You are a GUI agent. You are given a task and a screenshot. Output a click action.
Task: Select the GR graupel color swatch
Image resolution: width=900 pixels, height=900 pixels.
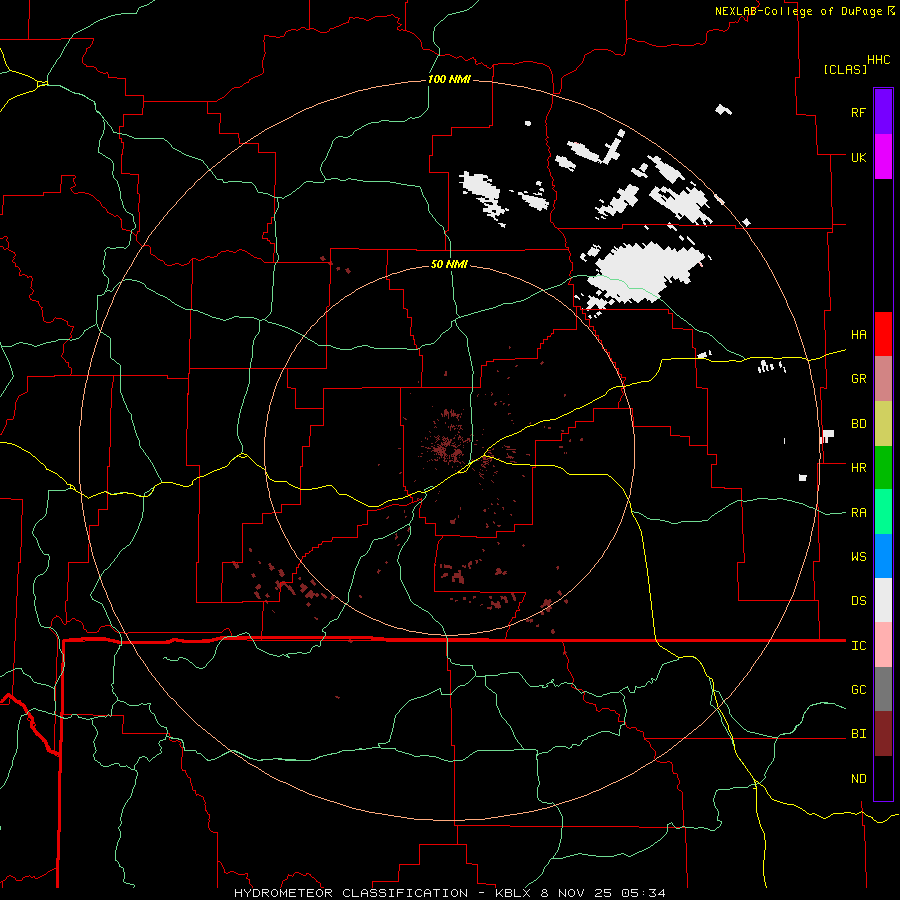tap(883, 378)
